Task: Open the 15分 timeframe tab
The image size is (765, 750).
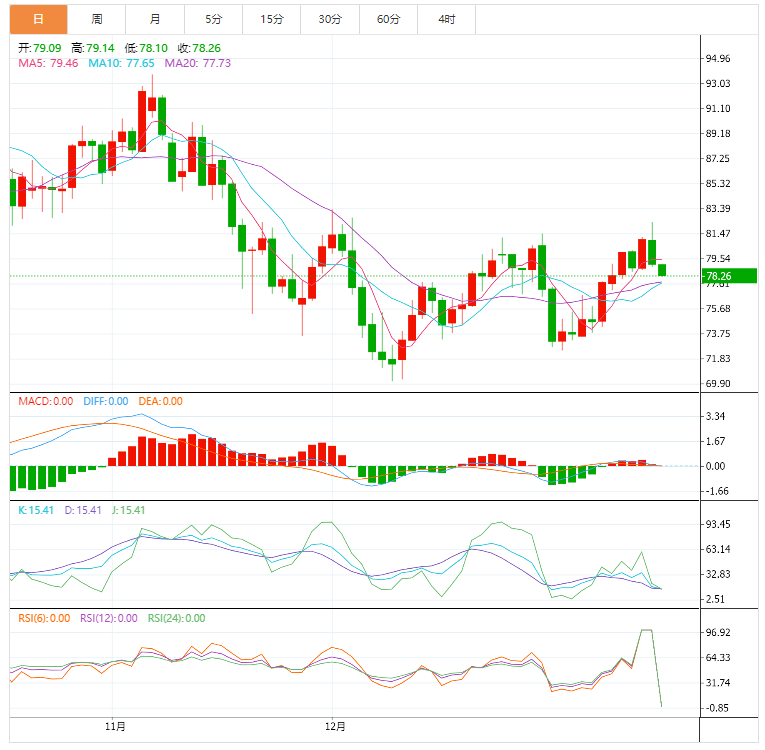Action: [x=272, y=20]
